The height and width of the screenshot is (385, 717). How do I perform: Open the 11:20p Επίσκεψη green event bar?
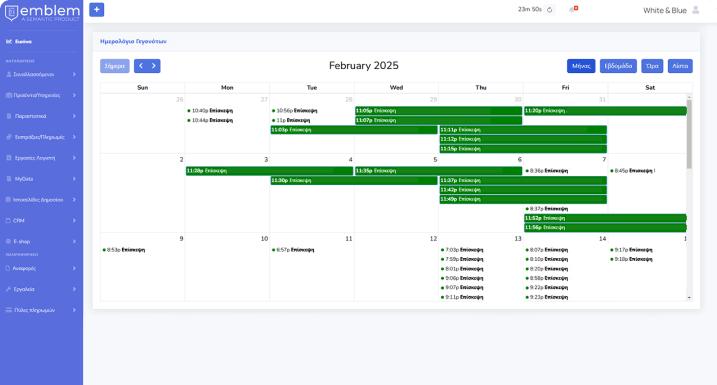click(x=605, y=111)
